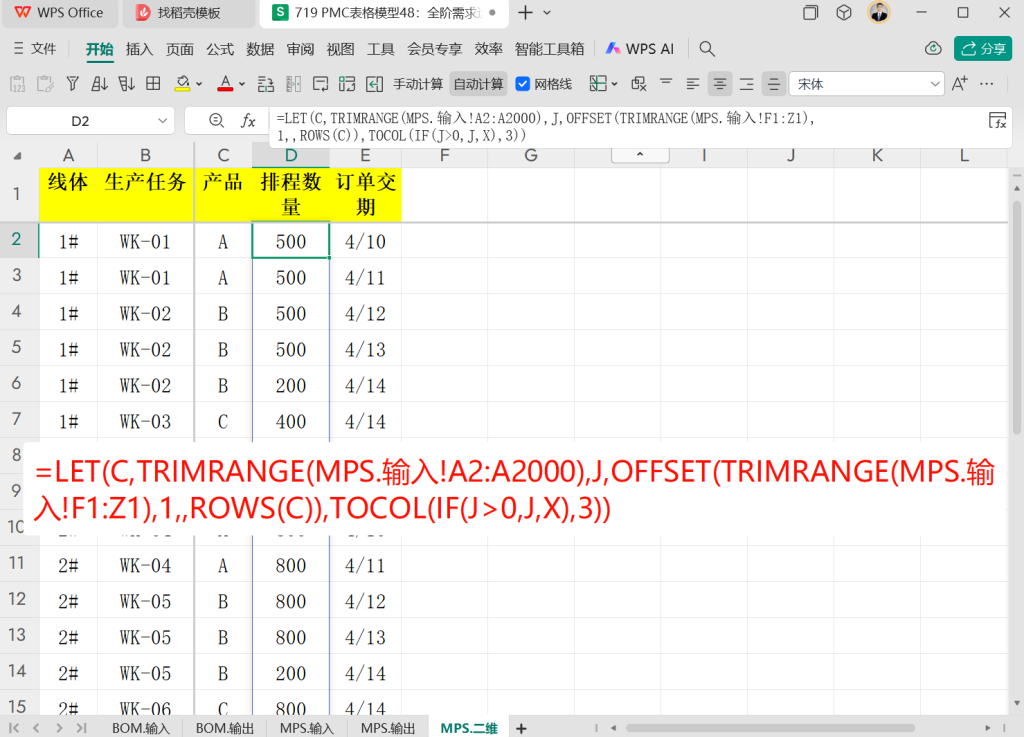
Task: Go to first sheet navigation arrow
Action: pyautogui.click(x=14, y=727)
